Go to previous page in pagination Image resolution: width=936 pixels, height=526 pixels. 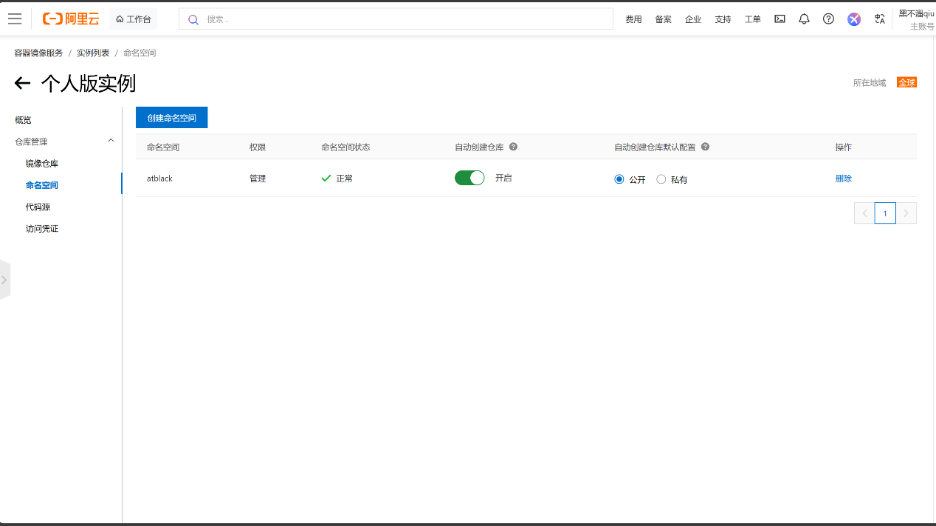point(864,213)
